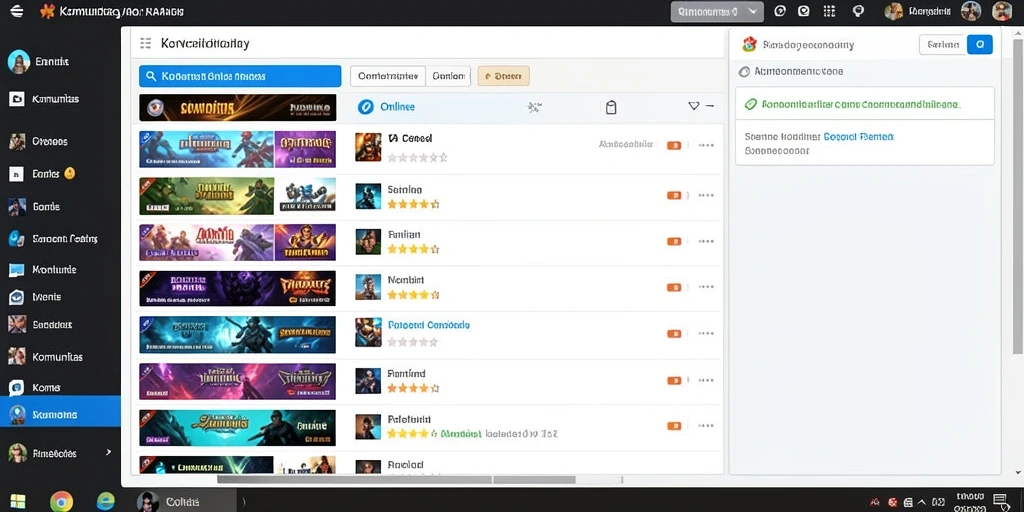1024x512 pixels.
Task: Toggle the orange switch in the TA Cereal row
Action: (674, 146)
